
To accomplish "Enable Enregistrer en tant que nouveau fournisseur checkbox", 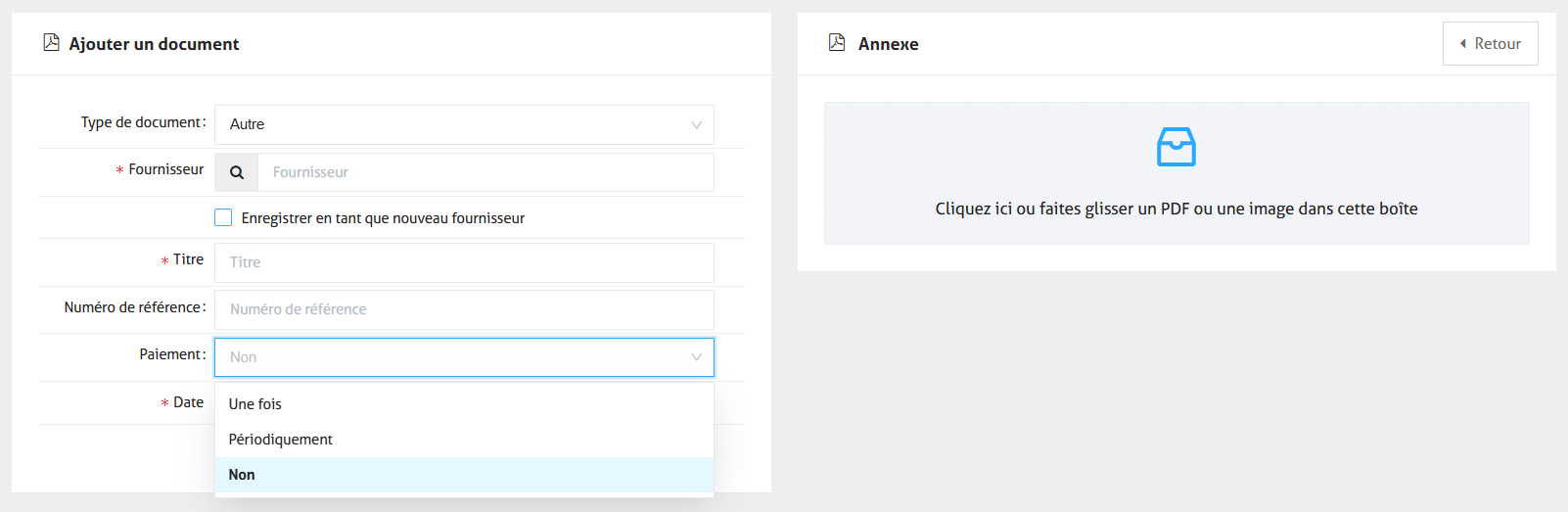I will (x=223, y=217).
